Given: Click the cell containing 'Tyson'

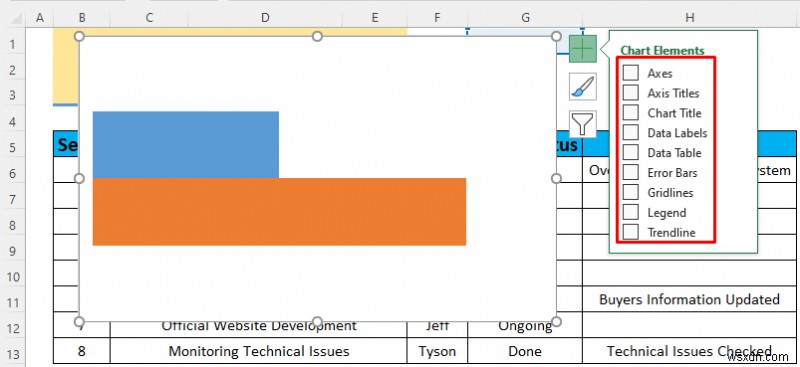Looking at the screenshot, I should pos(437,351).
